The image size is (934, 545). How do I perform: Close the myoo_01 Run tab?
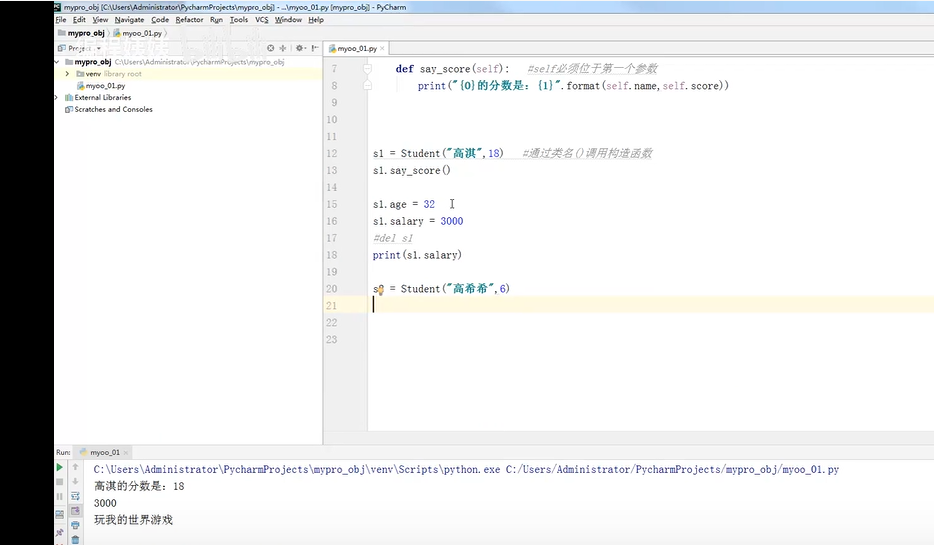click(x=126, y=453)
